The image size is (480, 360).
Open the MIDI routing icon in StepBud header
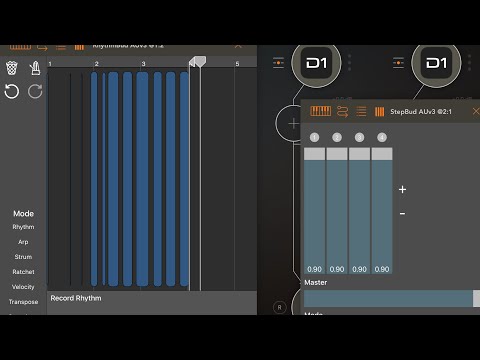342,111
